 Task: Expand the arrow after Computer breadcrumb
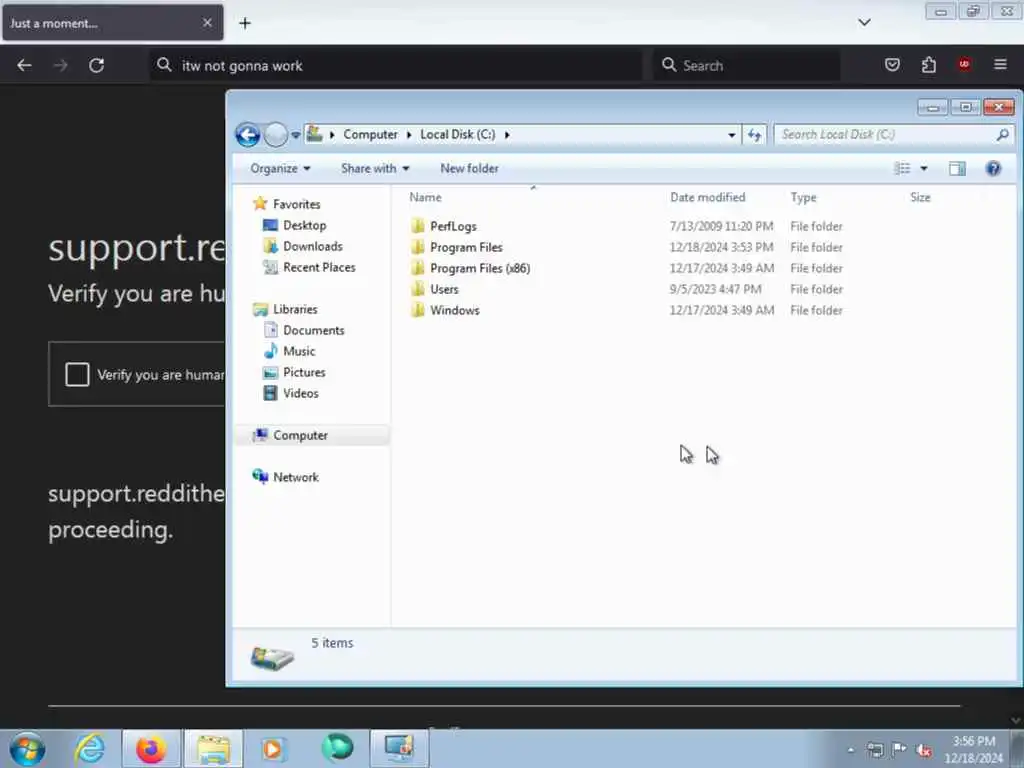pyautogui.click(x=409, y=135)
